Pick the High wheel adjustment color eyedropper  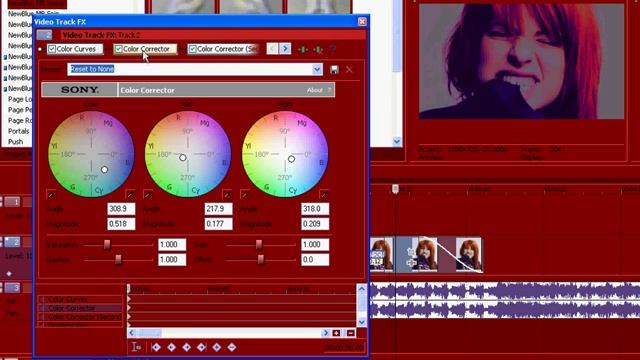pos(324,195)
